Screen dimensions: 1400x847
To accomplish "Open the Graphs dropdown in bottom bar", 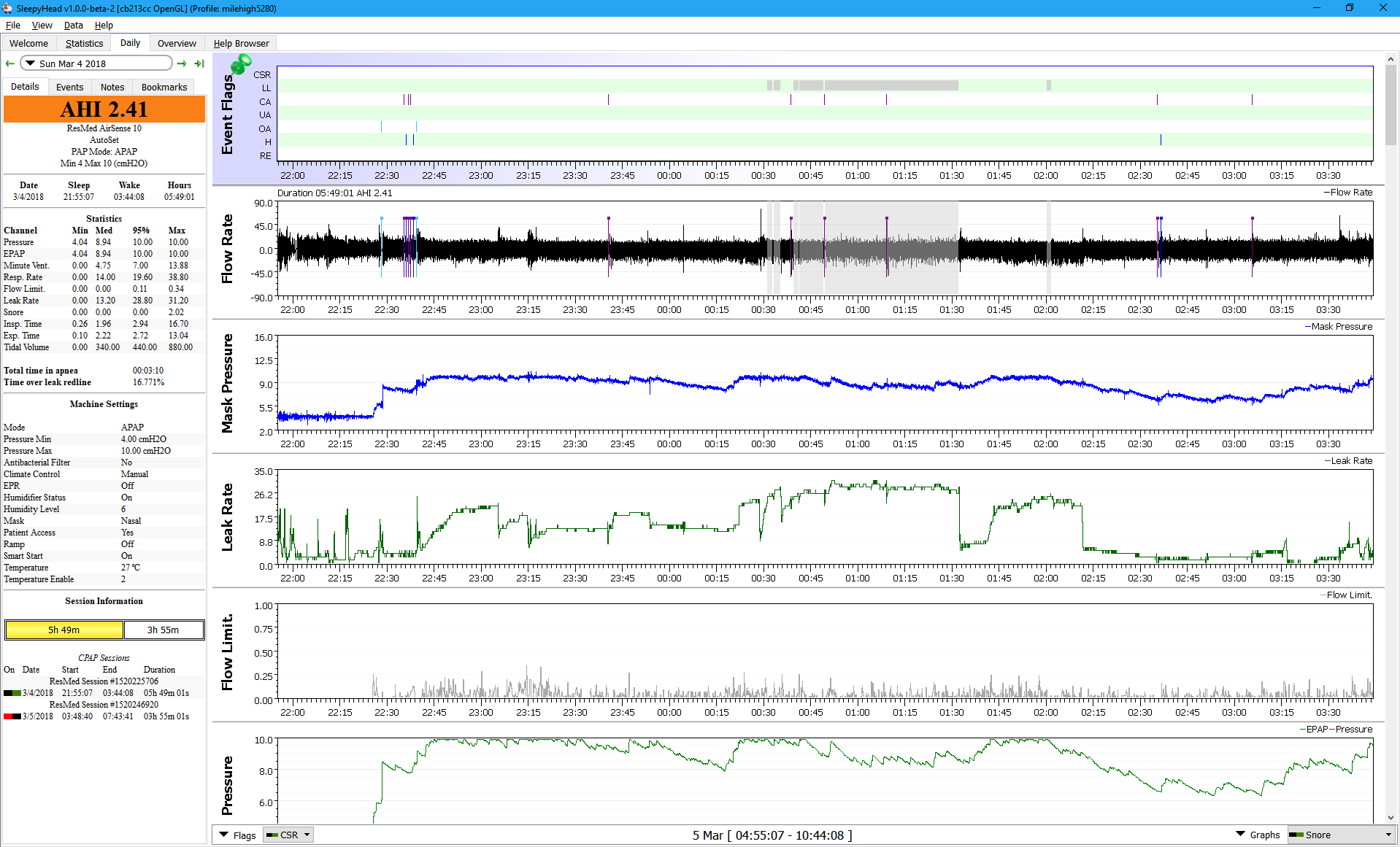I will tap(1258, 835).
